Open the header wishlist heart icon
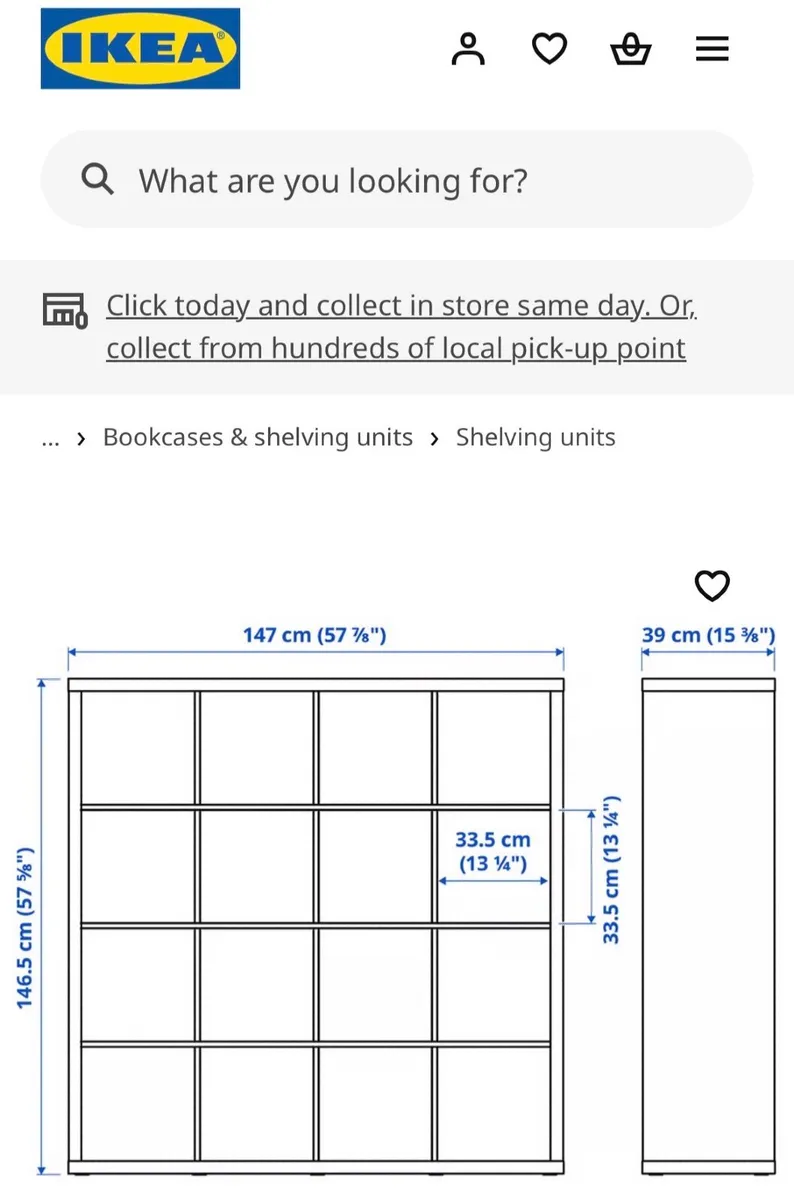Viewport: 794px width, 1200px height. 549,48
